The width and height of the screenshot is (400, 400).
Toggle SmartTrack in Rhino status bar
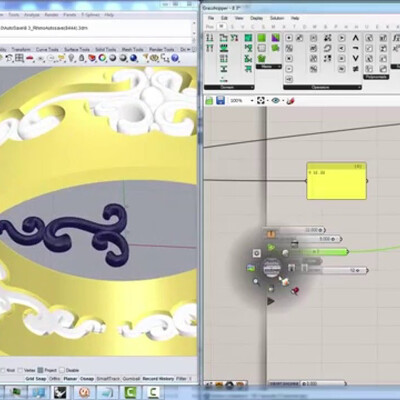pos(108,379)
